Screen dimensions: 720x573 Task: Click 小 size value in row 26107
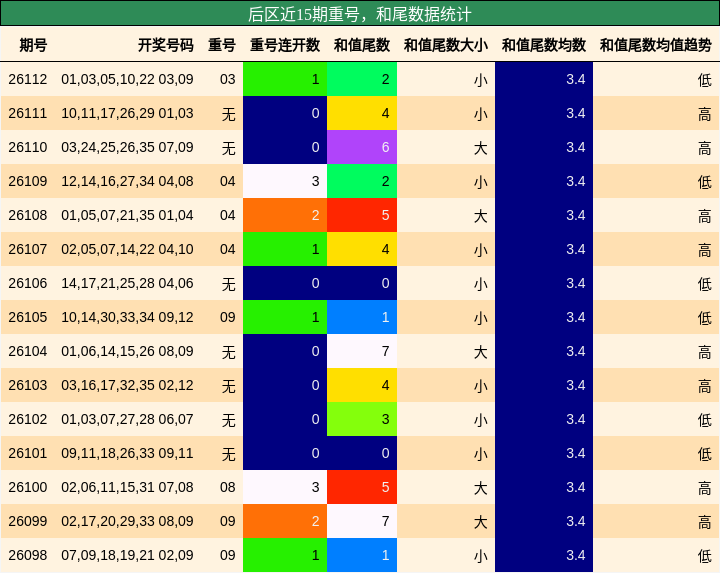[x=481, y=250]
